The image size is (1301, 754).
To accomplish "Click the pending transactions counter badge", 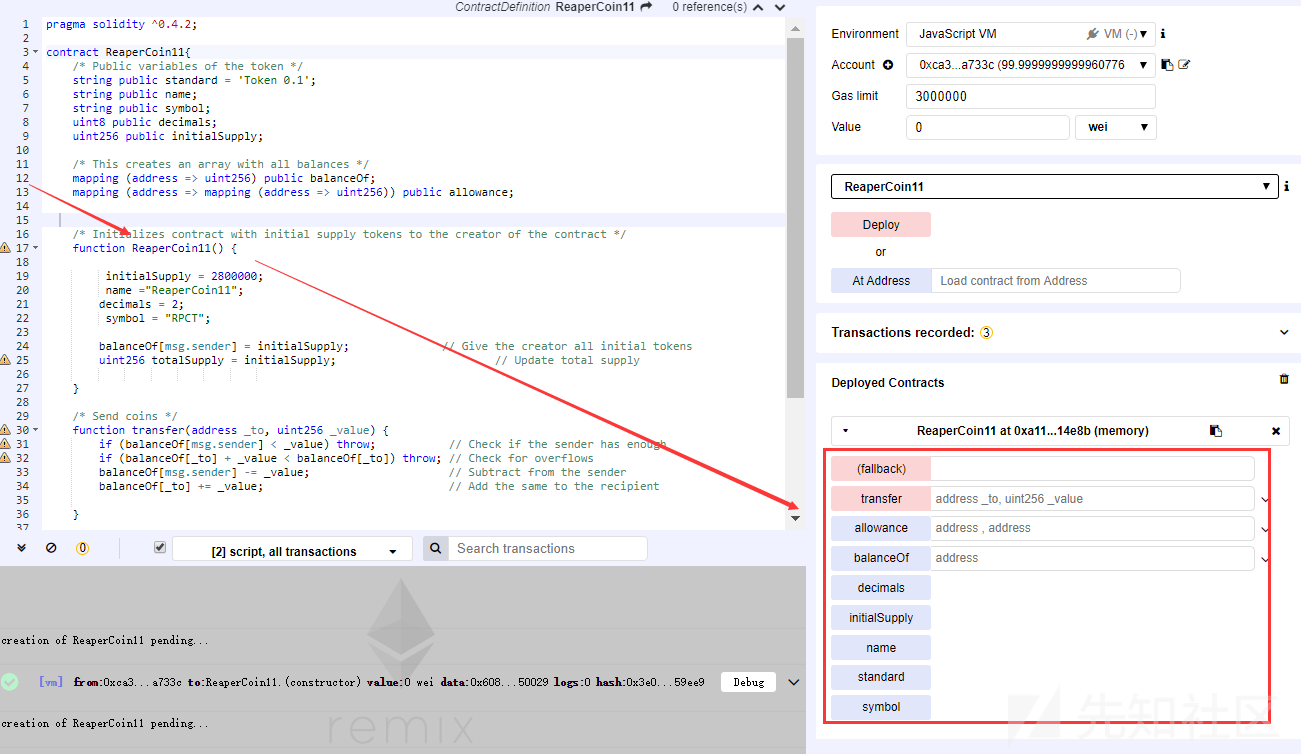I will tap(83, 548).
